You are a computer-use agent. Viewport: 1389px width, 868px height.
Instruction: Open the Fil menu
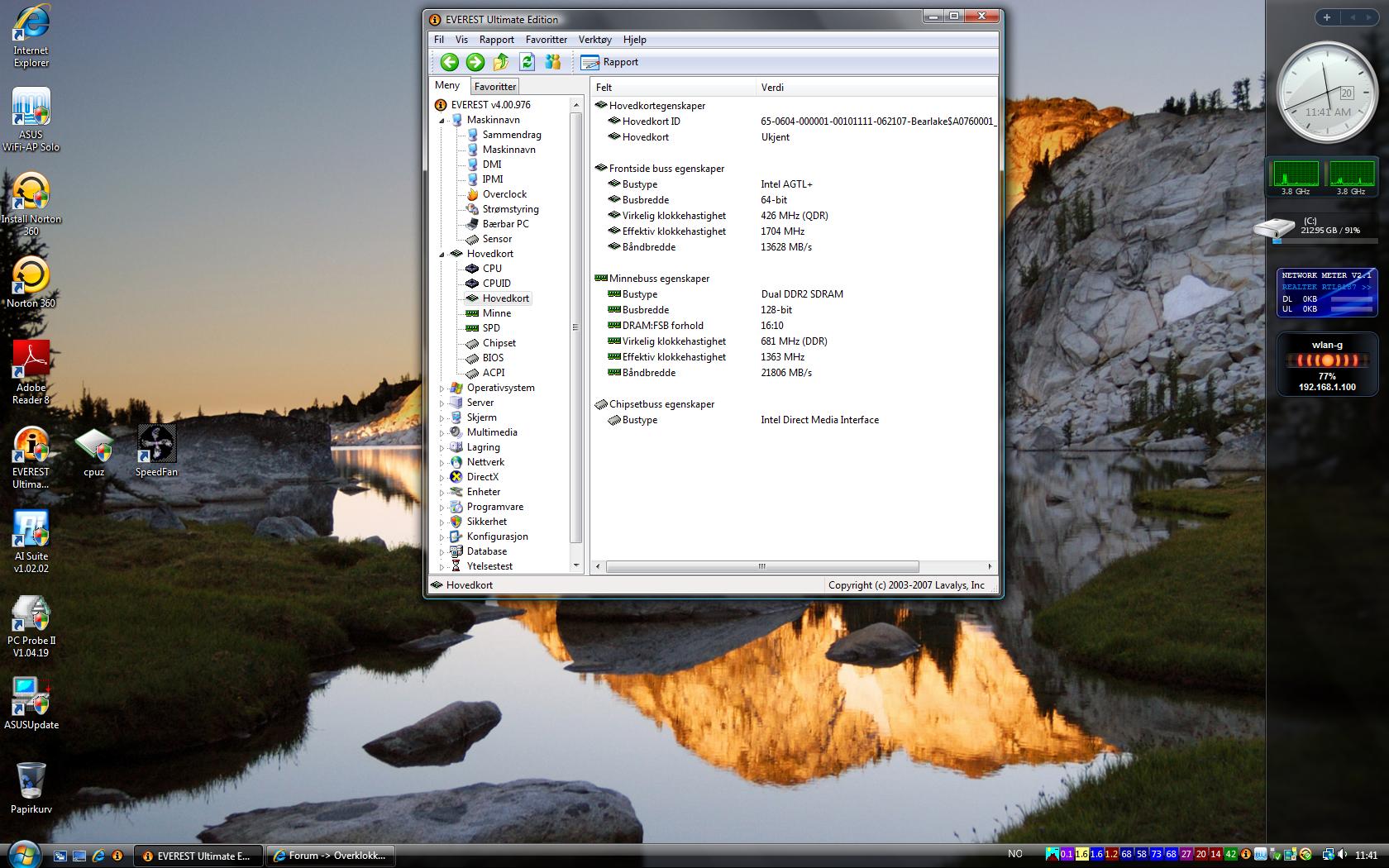coord(439,40)
